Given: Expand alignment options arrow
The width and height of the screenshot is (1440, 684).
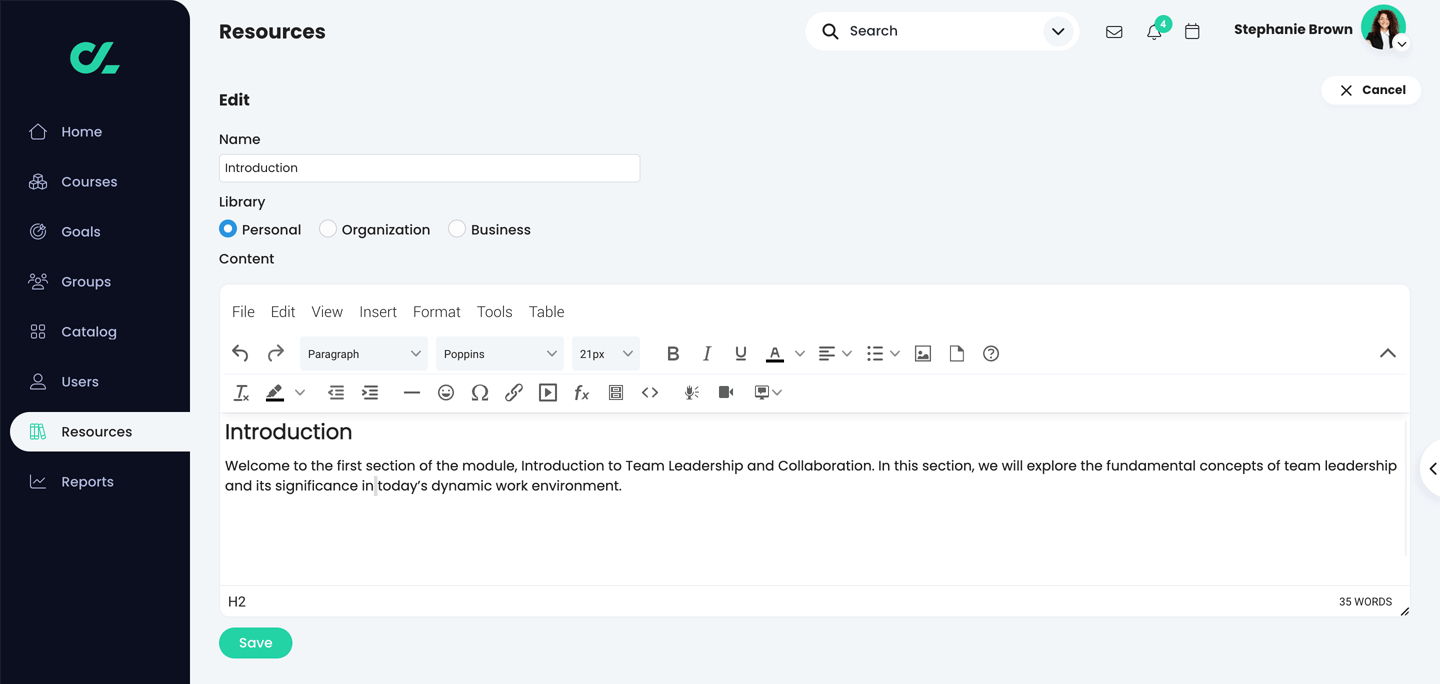Looking at the screenshot, I should [x=847, y=354].
